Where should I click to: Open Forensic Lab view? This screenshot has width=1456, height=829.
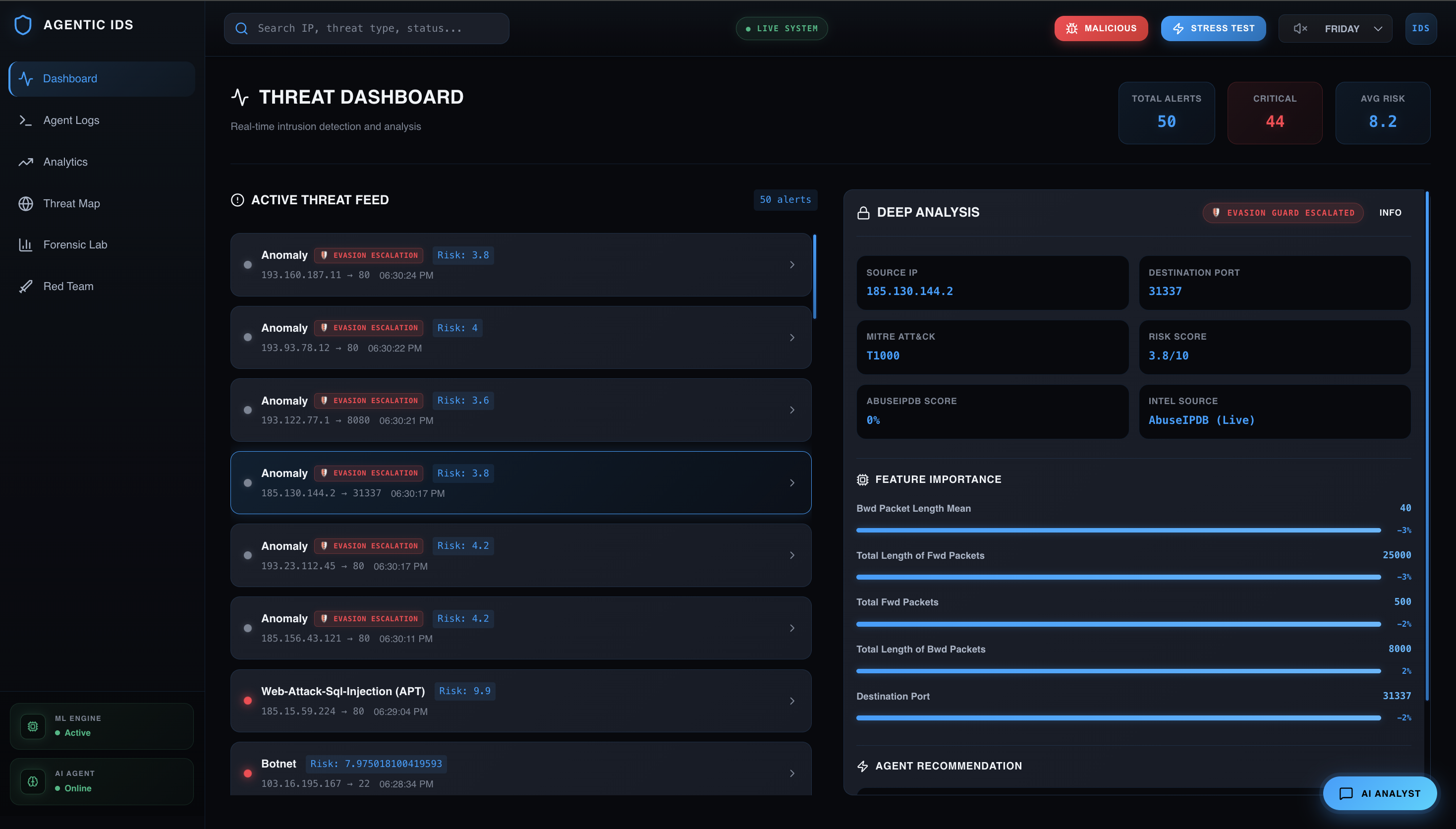102,245
